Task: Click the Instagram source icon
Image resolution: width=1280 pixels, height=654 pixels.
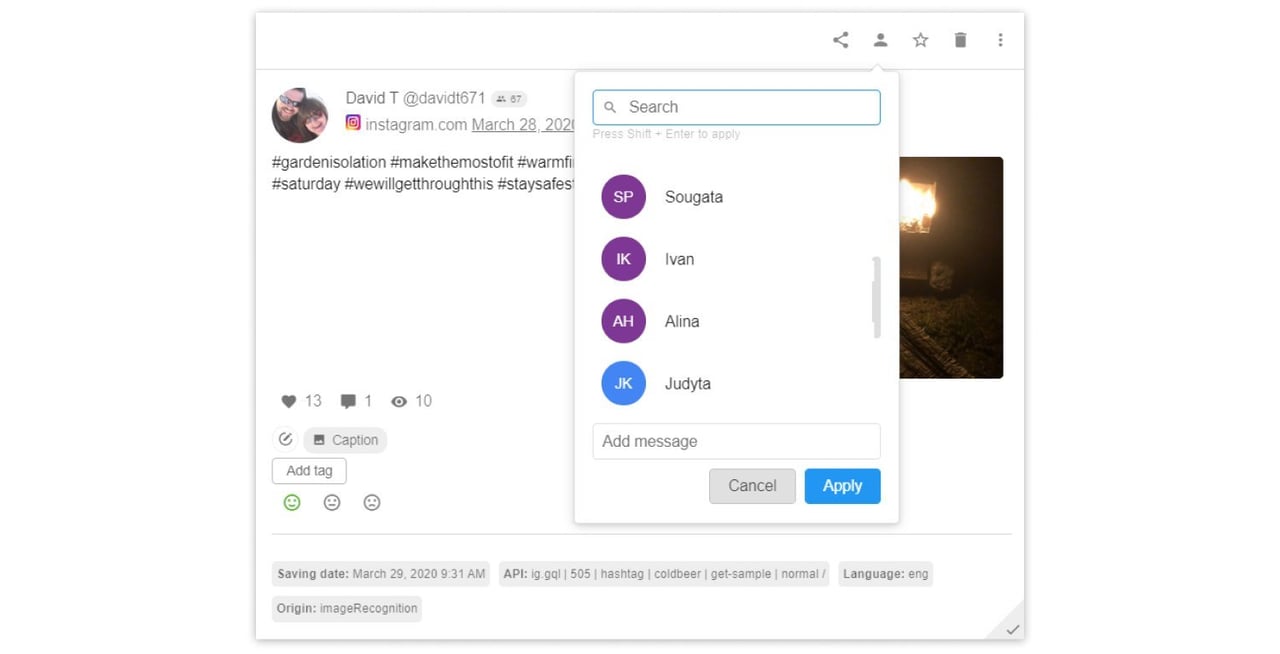Action: tap(352, 123)
